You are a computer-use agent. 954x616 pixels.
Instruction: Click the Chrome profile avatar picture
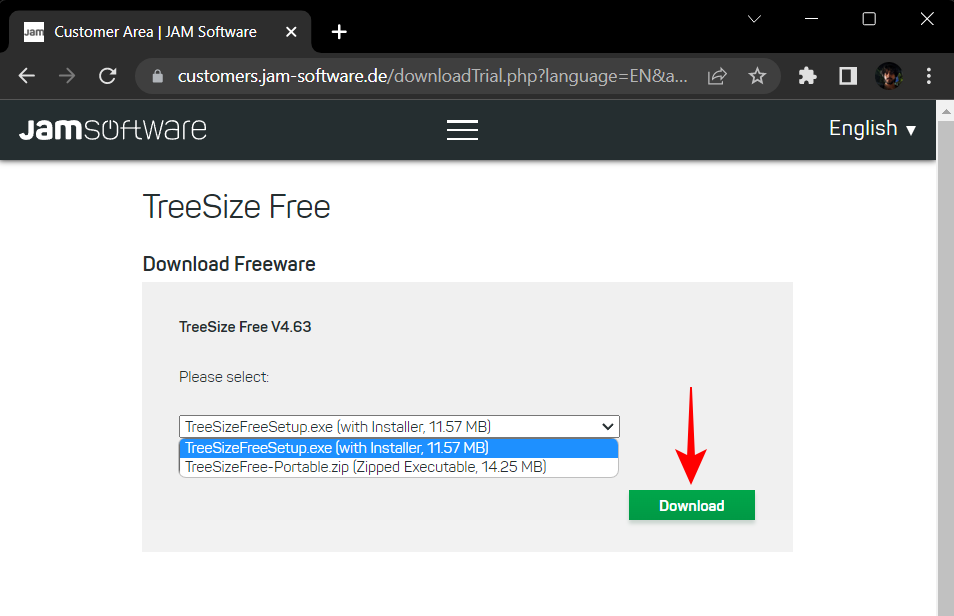click(x=889, y=75)
